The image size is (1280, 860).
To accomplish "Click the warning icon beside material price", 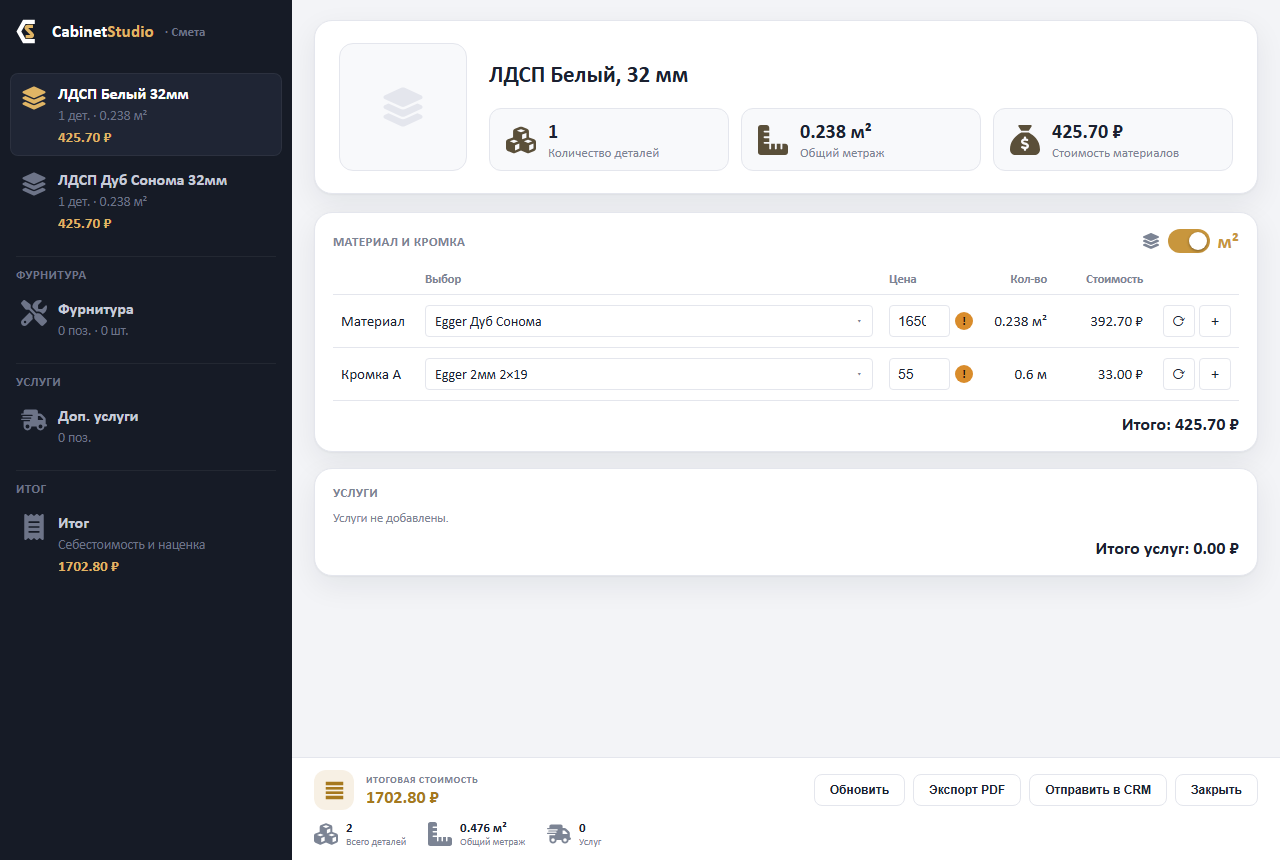I will 964,321.
